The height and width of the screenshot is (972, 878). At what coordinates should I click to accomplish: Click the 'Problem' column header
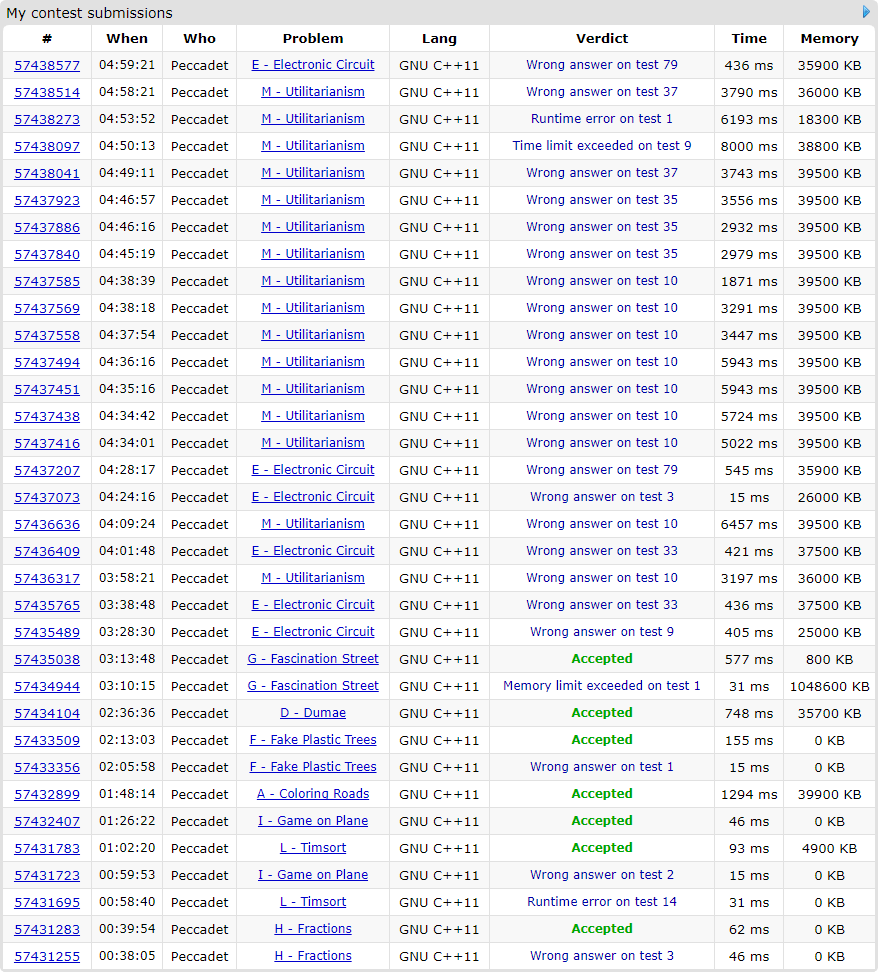tap(313, 39)
